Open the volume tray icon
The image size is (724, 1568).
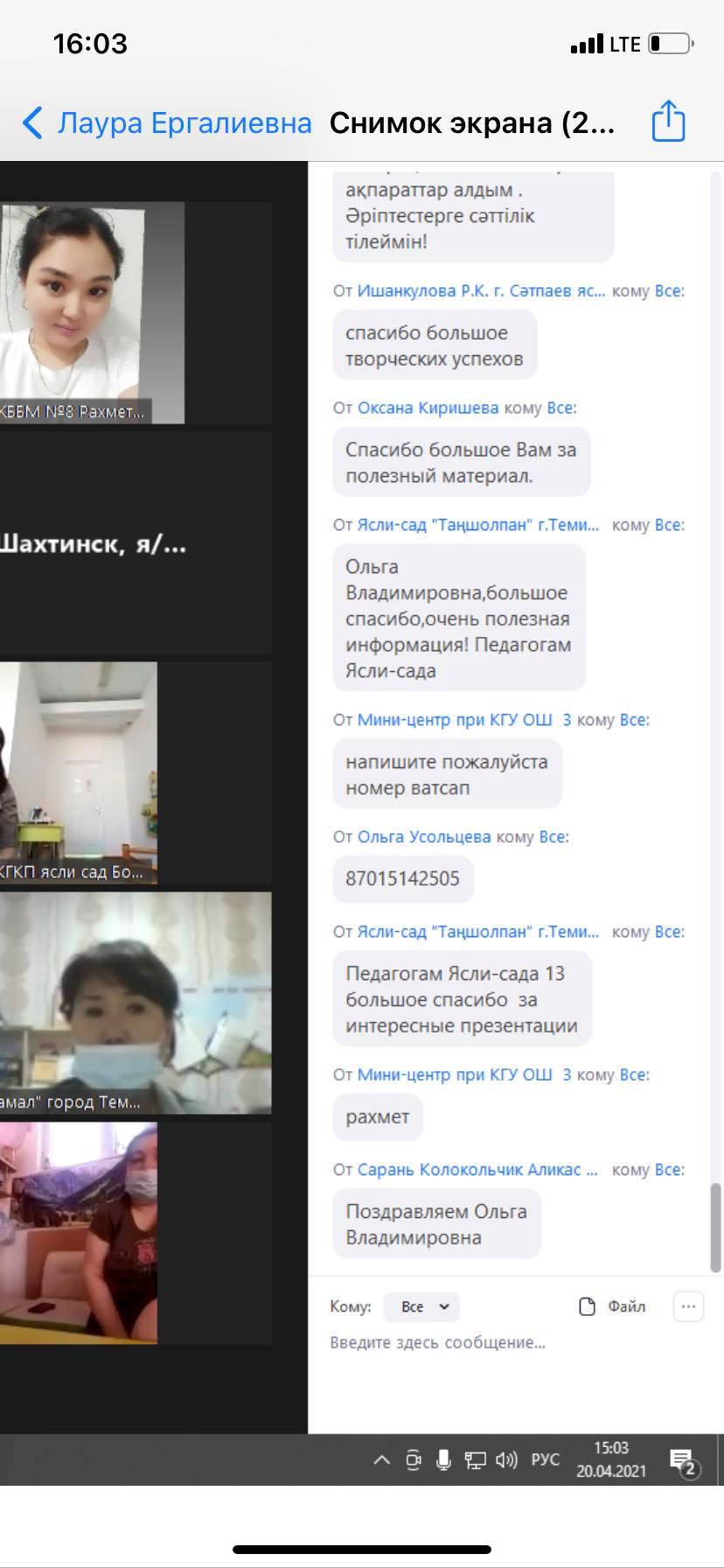(506, 1459)
